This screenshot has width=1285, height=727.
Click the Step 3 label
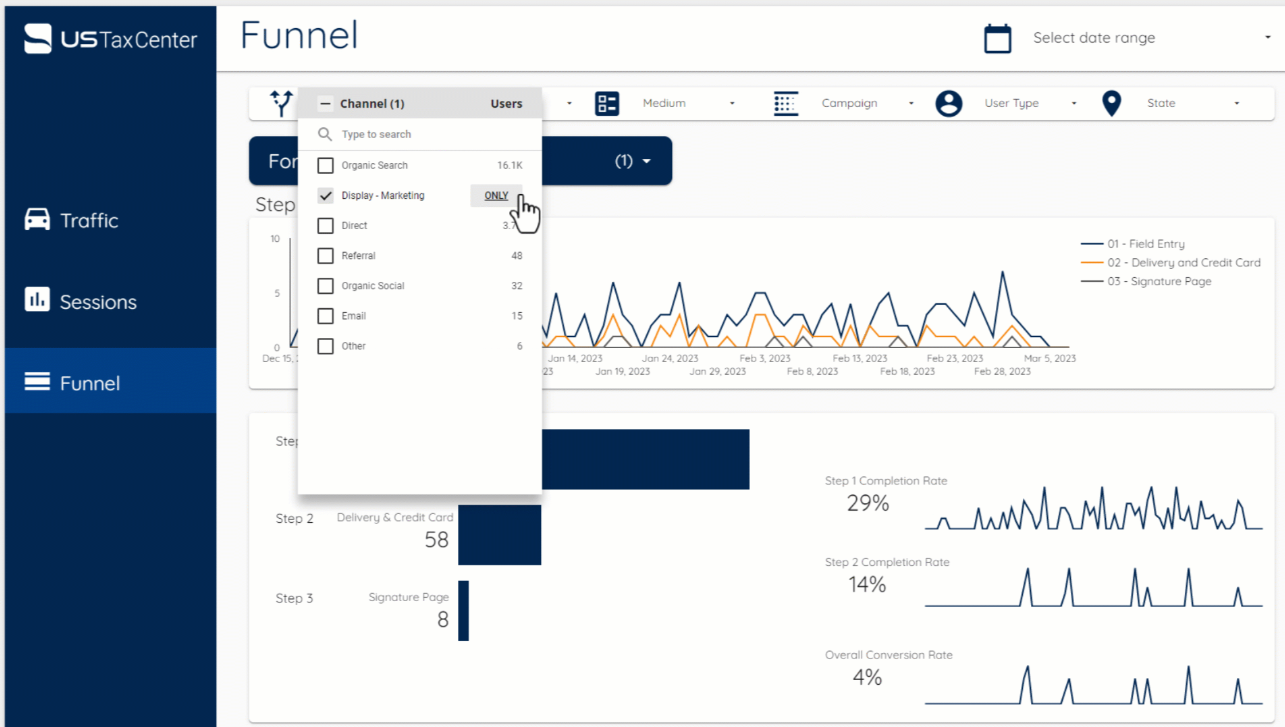click(294, 598)
